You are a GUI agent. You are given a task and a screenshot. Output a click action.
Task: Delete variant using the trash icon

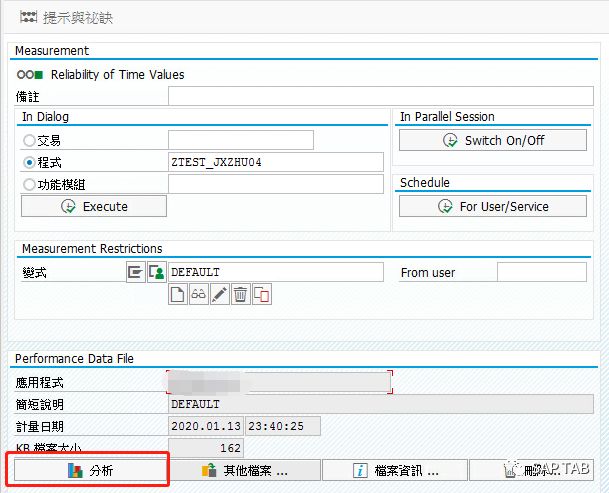241,294
